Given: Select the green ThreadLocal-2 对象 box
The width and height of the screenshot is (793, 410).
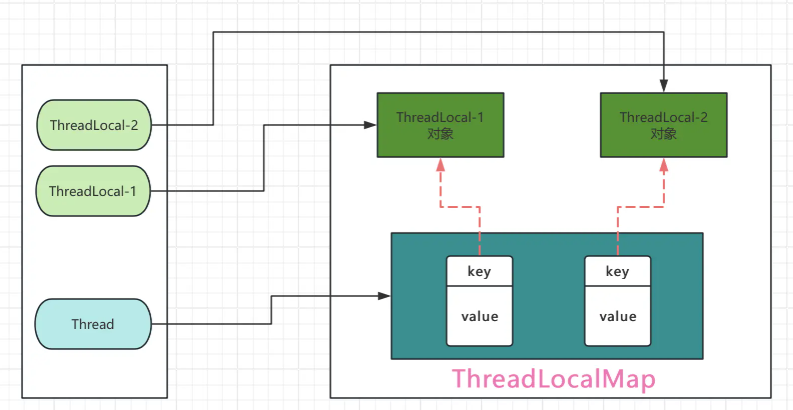Looking at the screenshot, I should click(x=663, y=125).
